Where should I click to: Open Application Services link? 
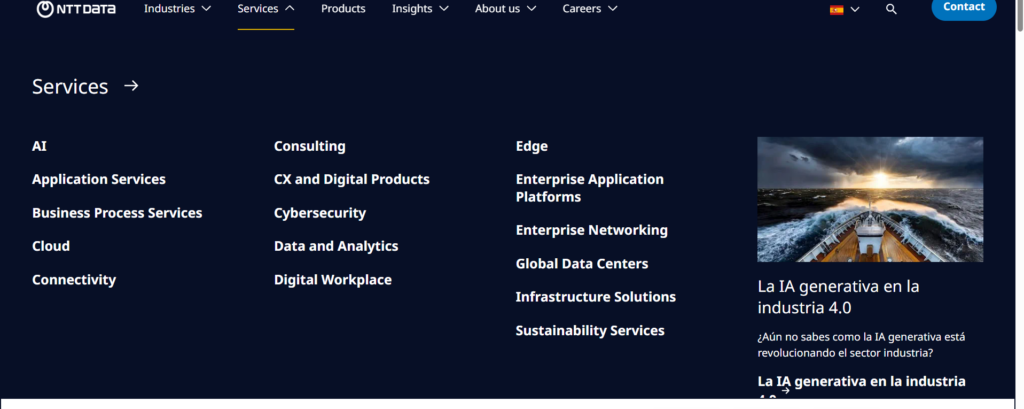99,179
